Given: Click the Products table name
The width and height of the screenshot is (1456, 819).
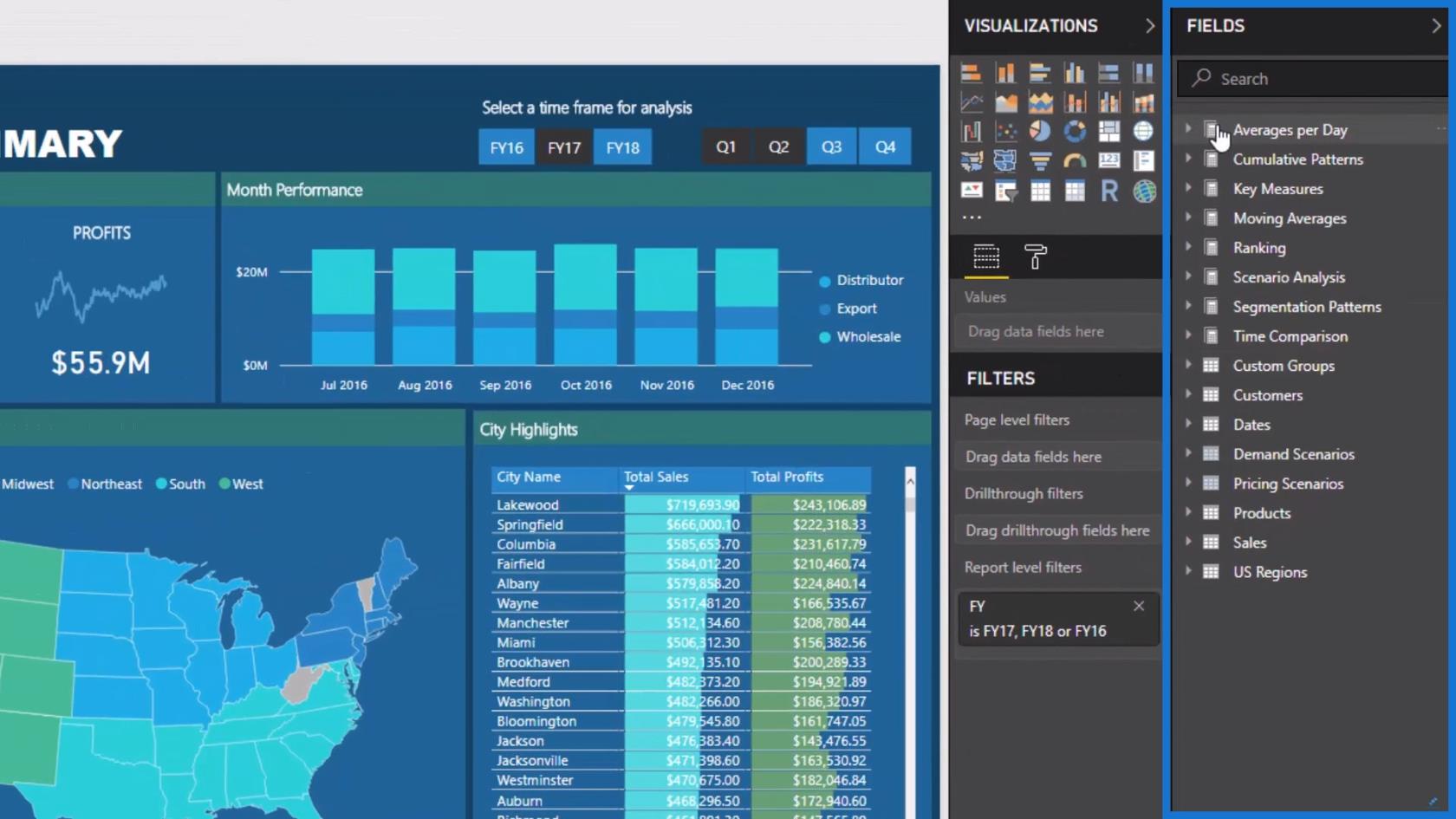Looking at the screenshot, I should coord(1262,513).
